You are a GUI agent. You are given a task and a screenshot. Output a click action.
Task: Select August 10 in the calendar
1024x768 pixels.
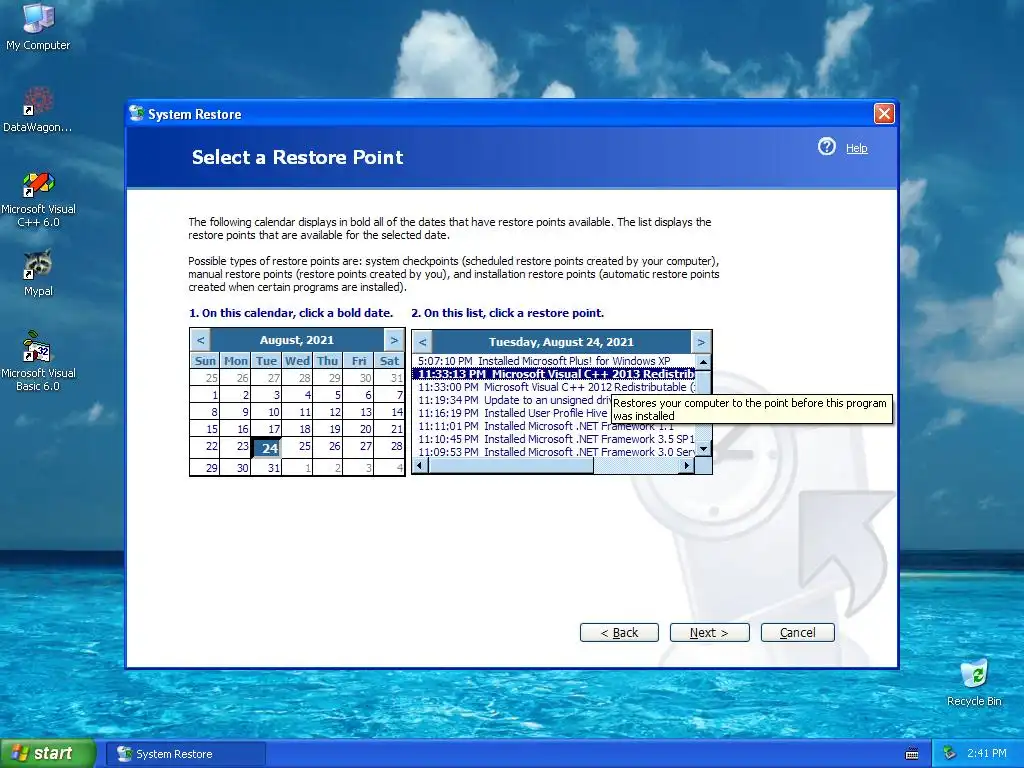tap(266, 412)
